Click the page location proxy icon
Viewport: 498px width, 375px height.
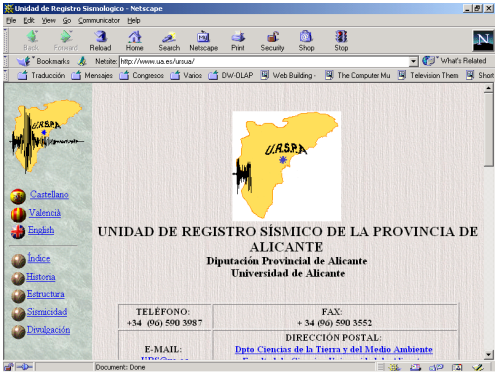click(x=82, y=61)
